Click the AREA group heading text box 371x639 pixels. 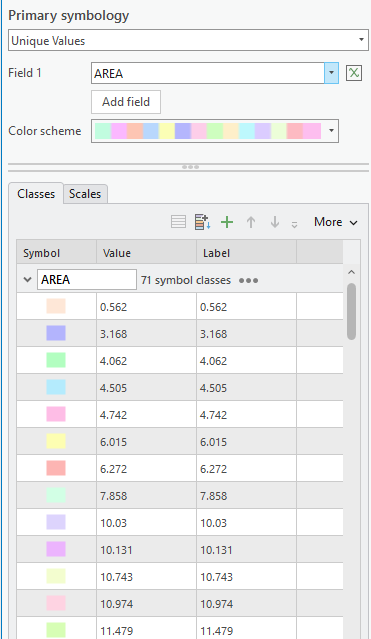pyautogui.click(x=87, y=280)
